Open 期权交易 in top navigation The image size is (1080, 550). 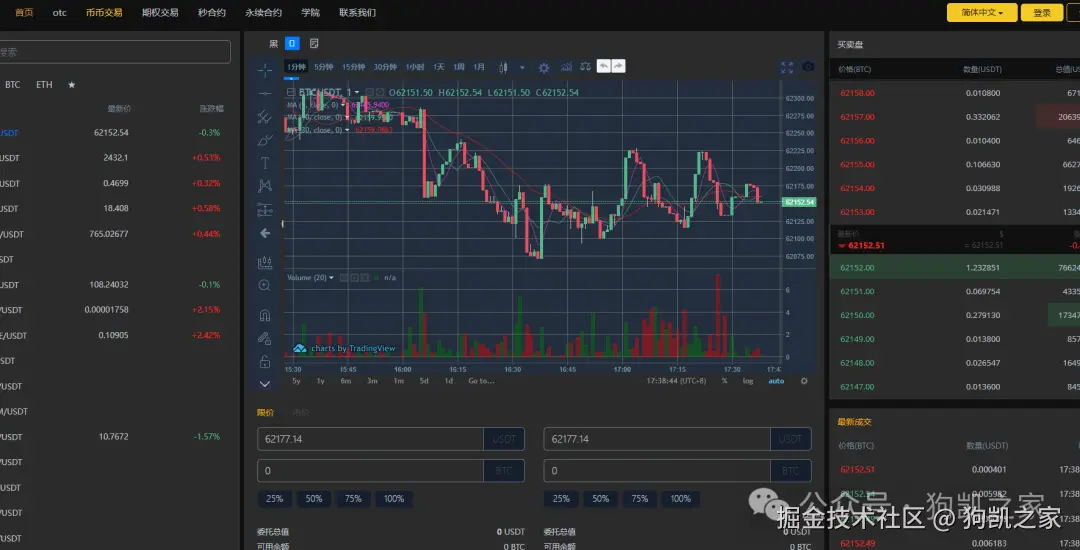click(160, 12)
